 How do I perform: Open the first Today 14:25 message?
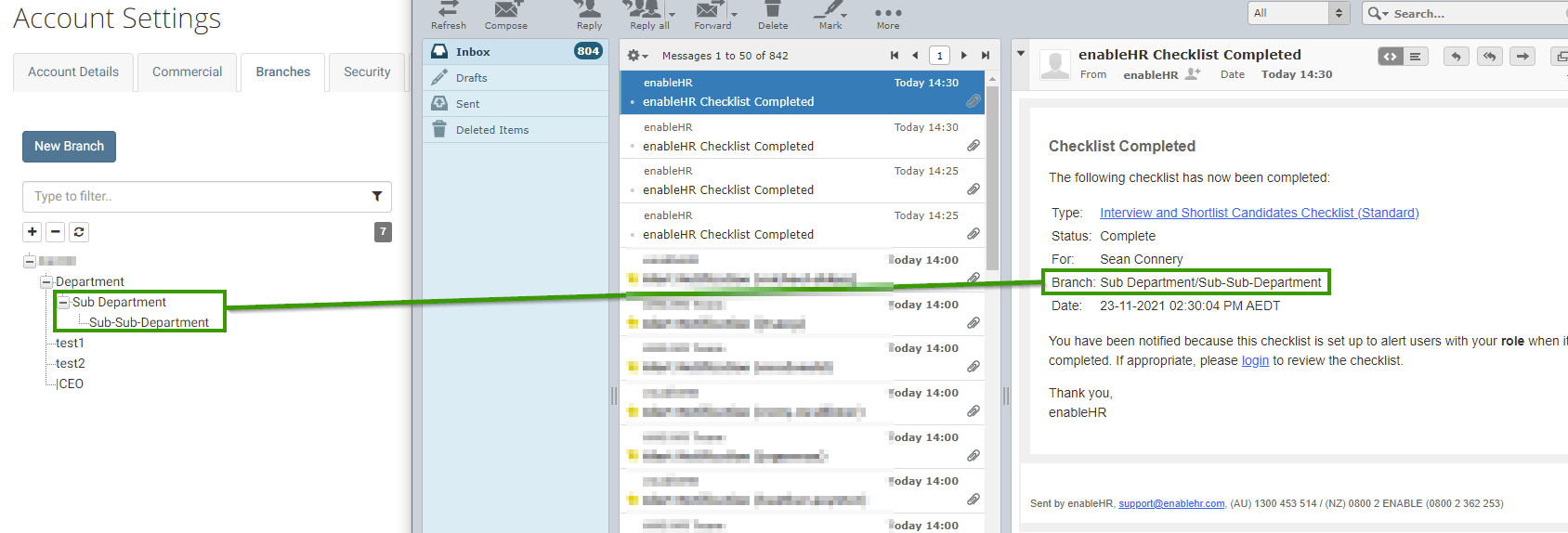coord(803,181)
